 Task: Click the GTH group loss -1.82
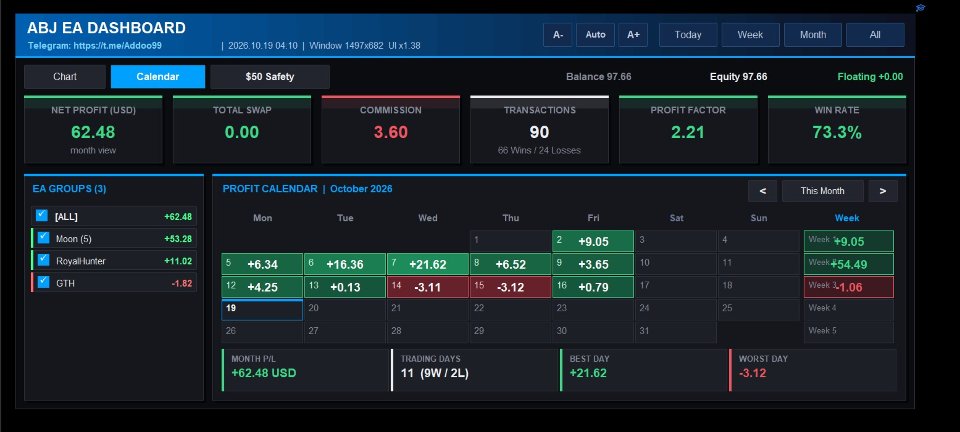[182, 283]
